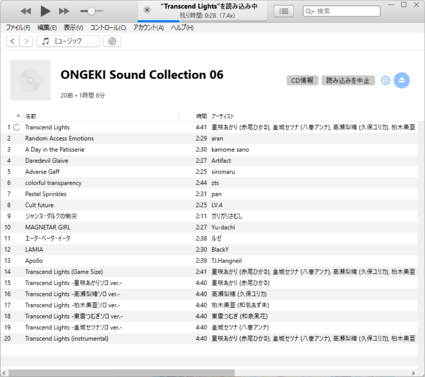
Task: Click artist Yu-dachi
Action: 223,227
